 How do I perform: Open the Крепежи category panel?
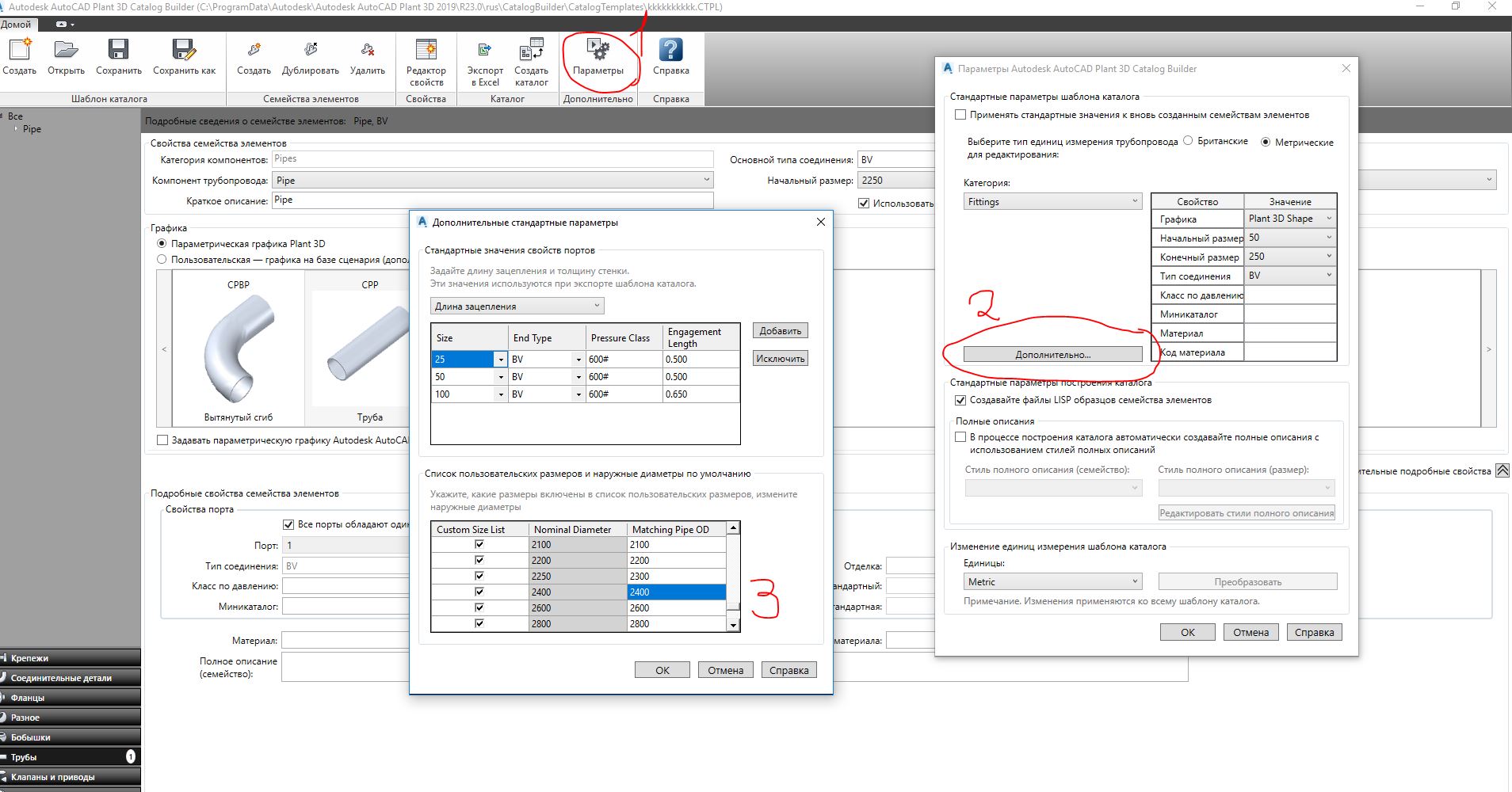(71, 657)
